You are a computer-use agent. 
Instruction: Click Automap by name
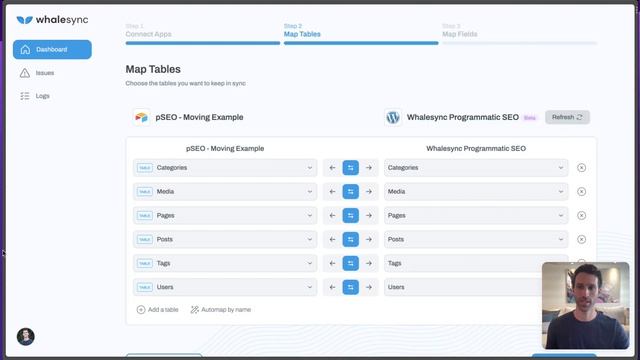click(x=221, y=310)
